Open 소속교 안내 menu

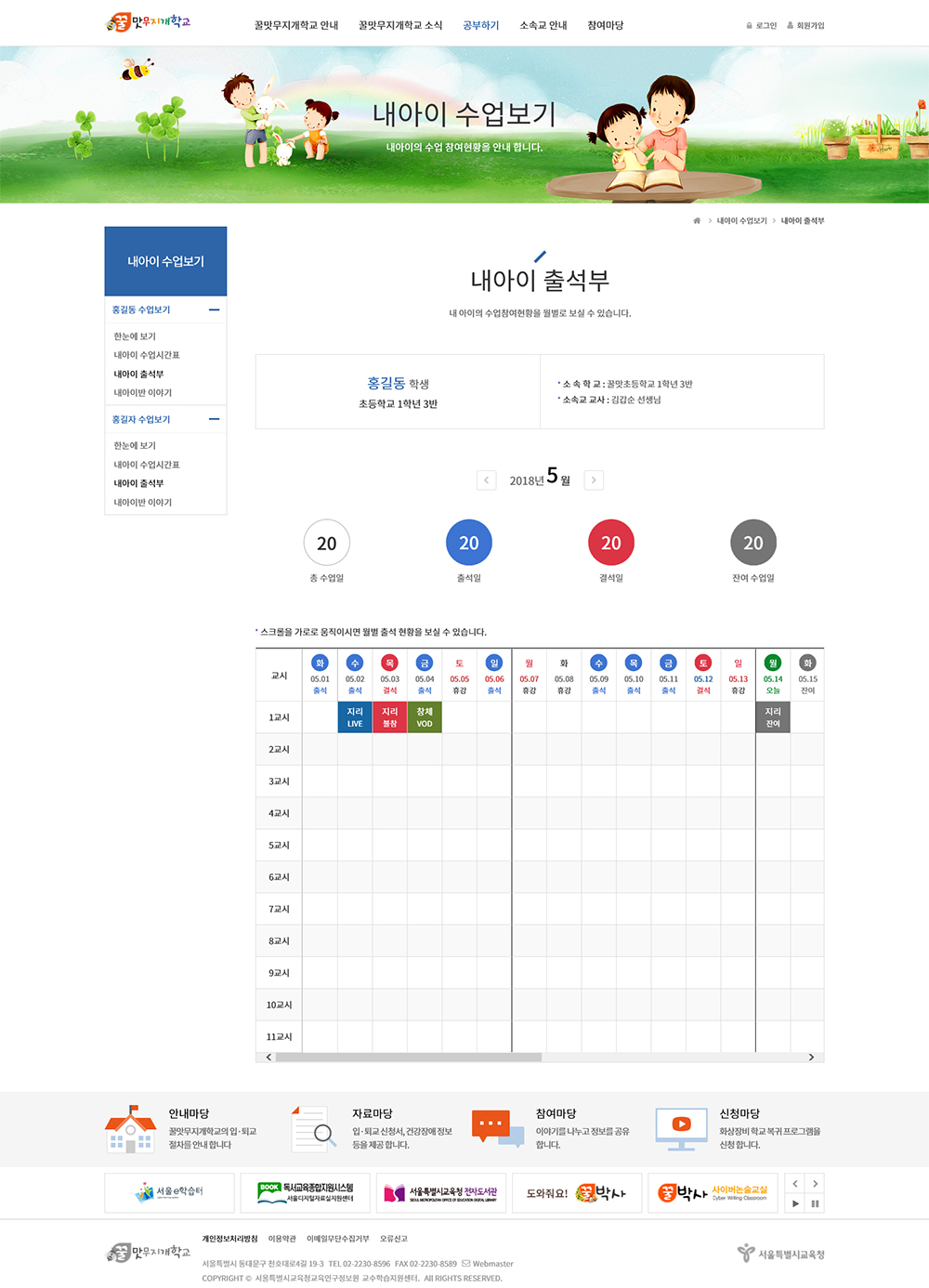pyautogui.click(x=543, y=26)
